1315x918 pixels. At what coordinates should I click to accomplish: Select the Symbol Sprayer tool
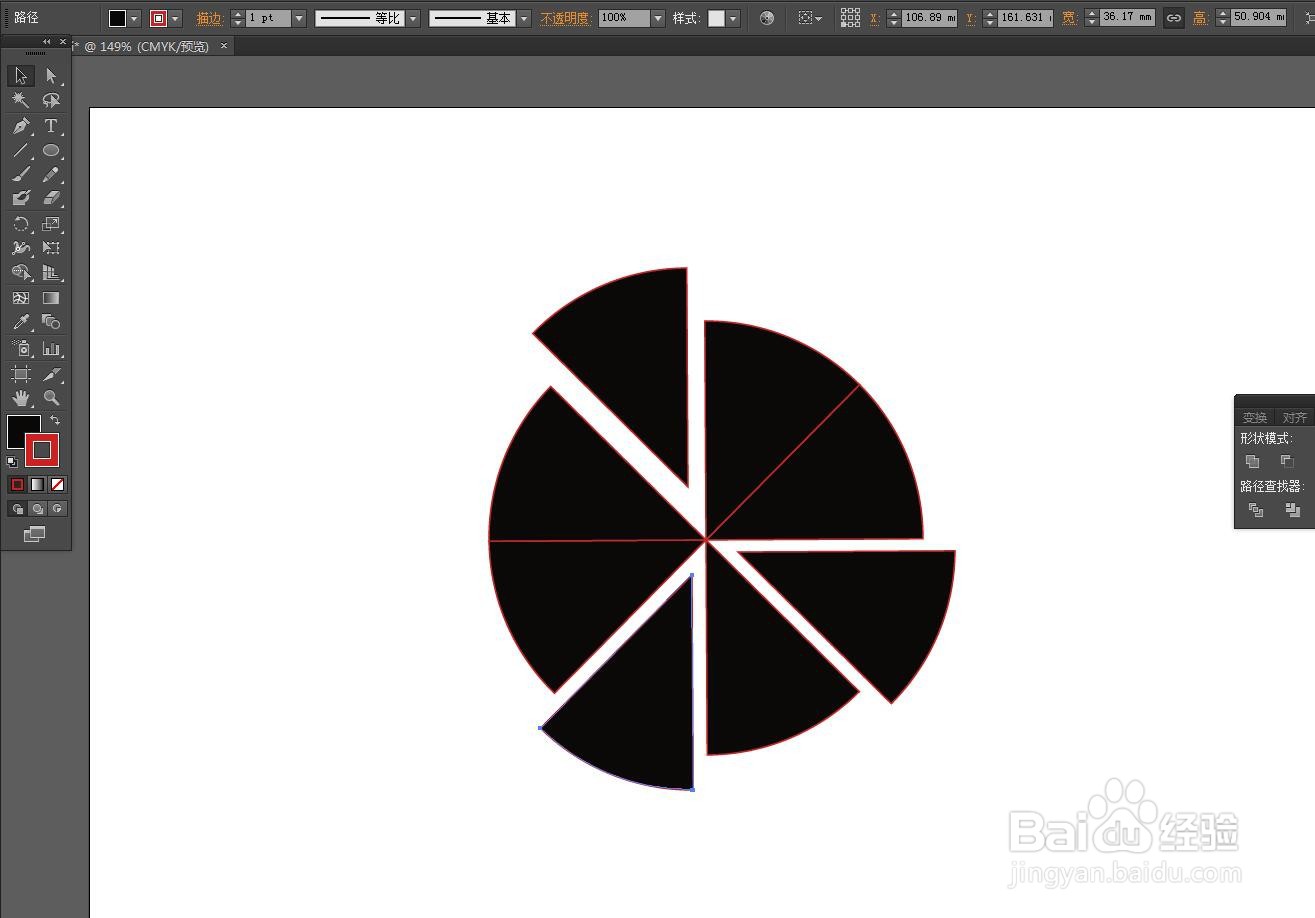[x=21, y=348]
